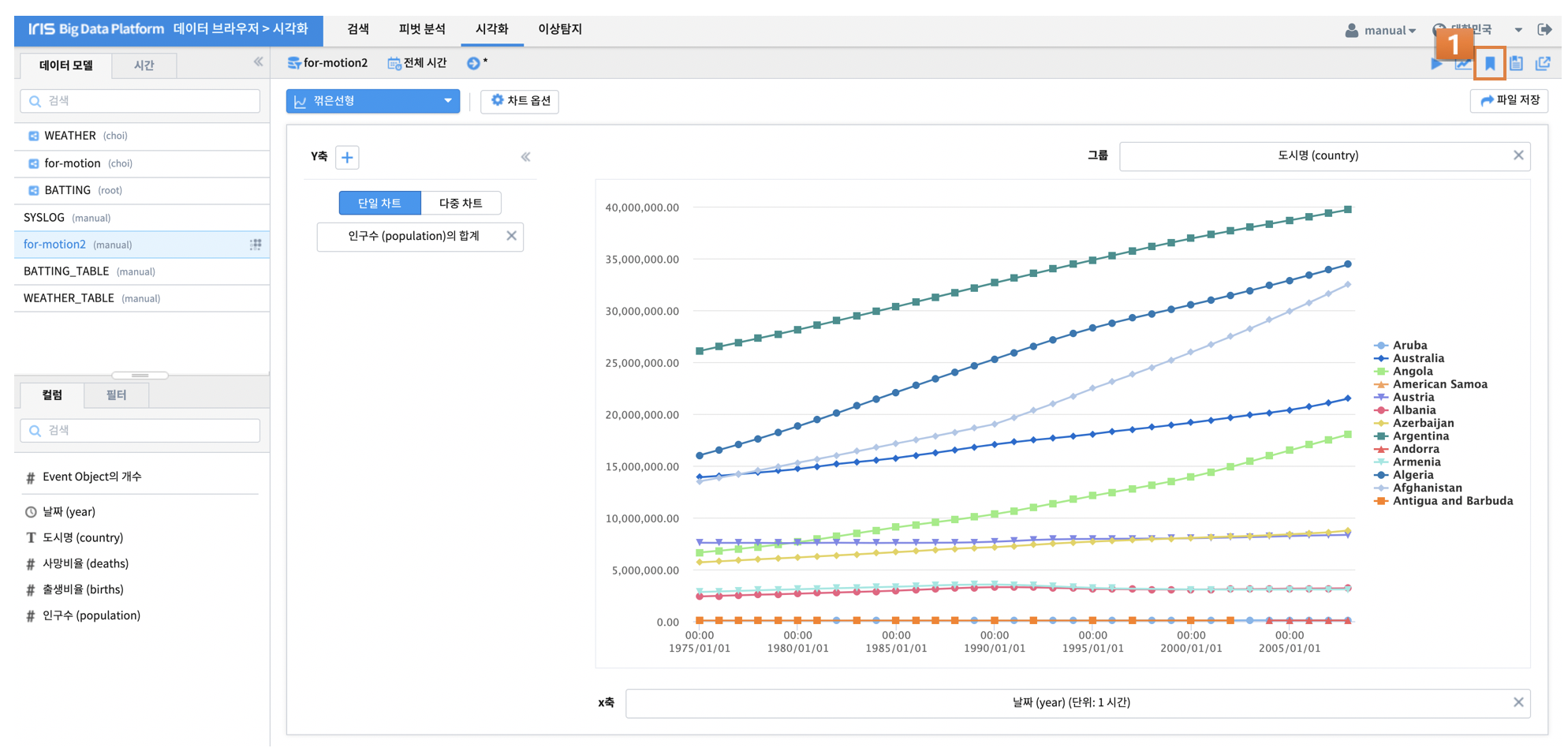The height and width of the screenshot is (748, 1568).
Task: Click the hash icon beside Event Object의 개수
Action: (x=31, y=477)
